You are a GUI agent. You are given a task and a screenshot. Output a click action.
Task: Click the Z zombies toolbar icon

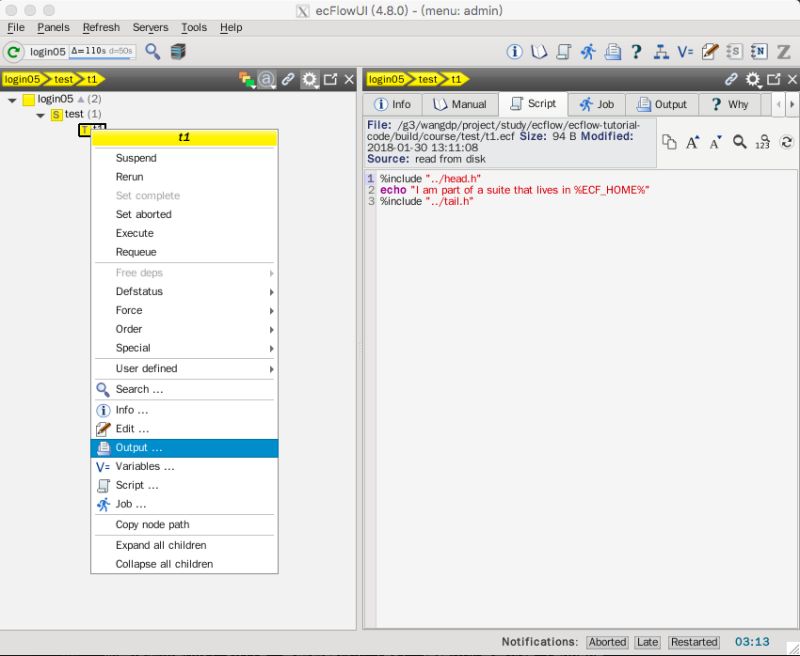pos(783,50)
